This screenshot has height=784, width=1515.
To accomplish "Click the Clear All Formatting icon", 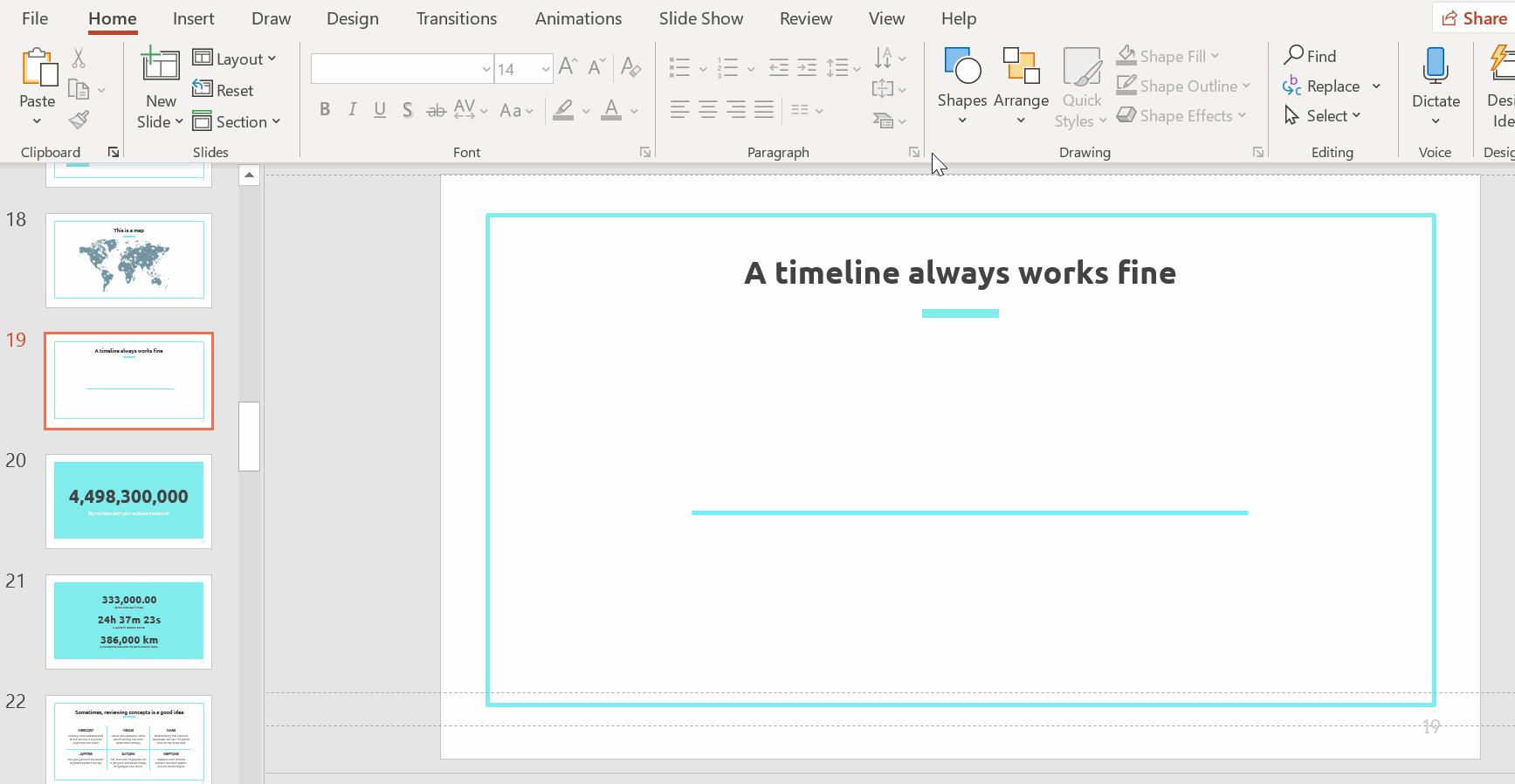I will (x=630, y=67).
